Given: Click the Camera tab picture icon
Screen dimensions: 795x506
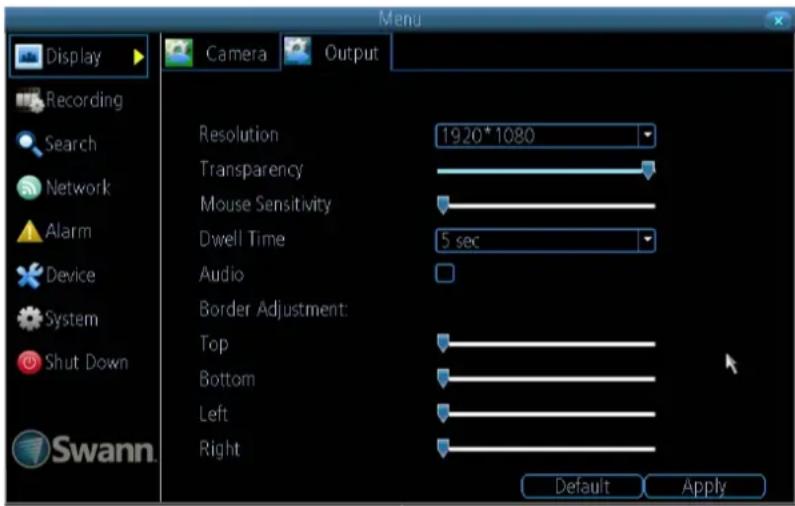Looking at the screenshot, I should point(179,53).
